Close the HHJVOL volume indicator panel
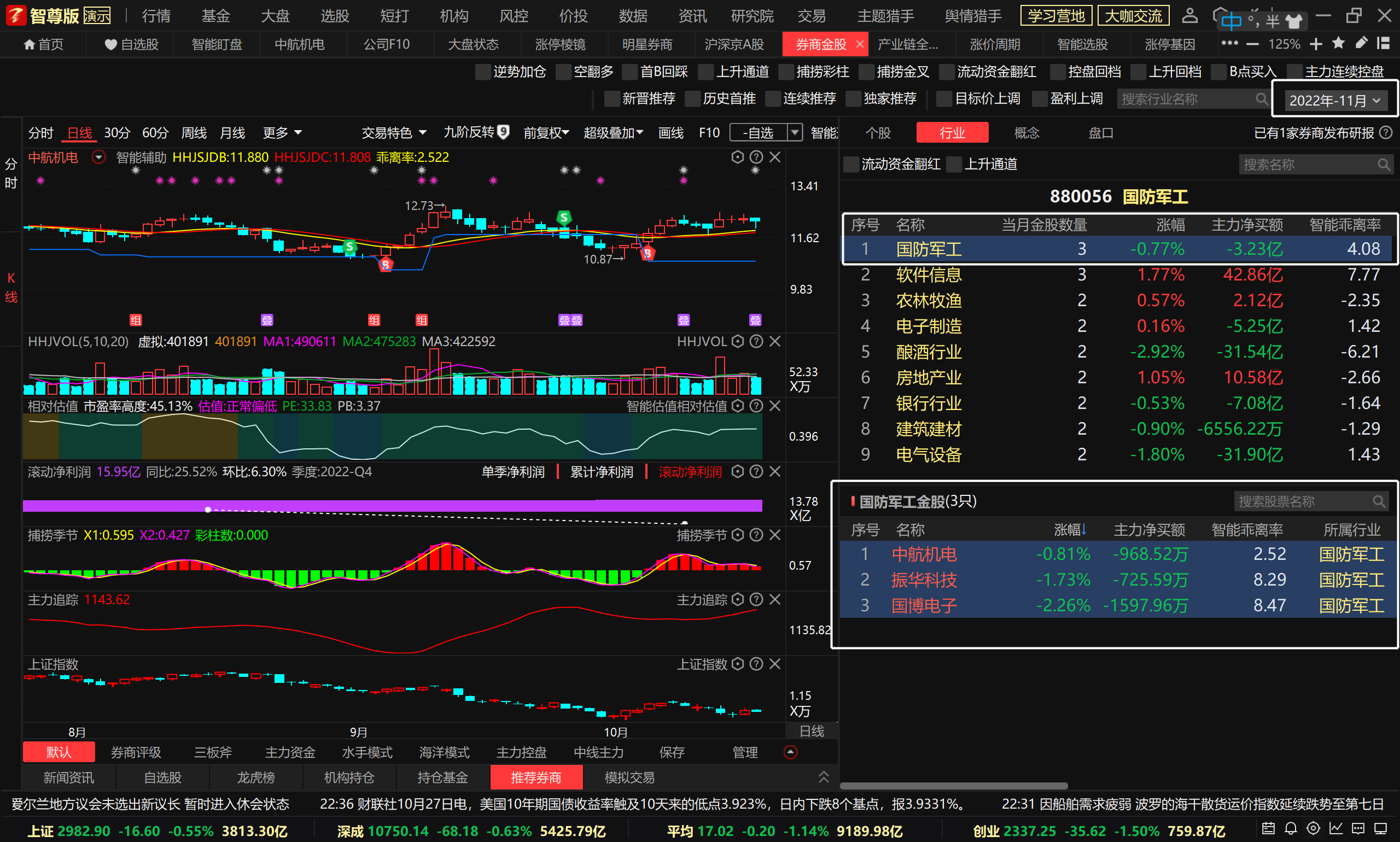The width and height of the screenshot is (1400, 842). (774, 341)
